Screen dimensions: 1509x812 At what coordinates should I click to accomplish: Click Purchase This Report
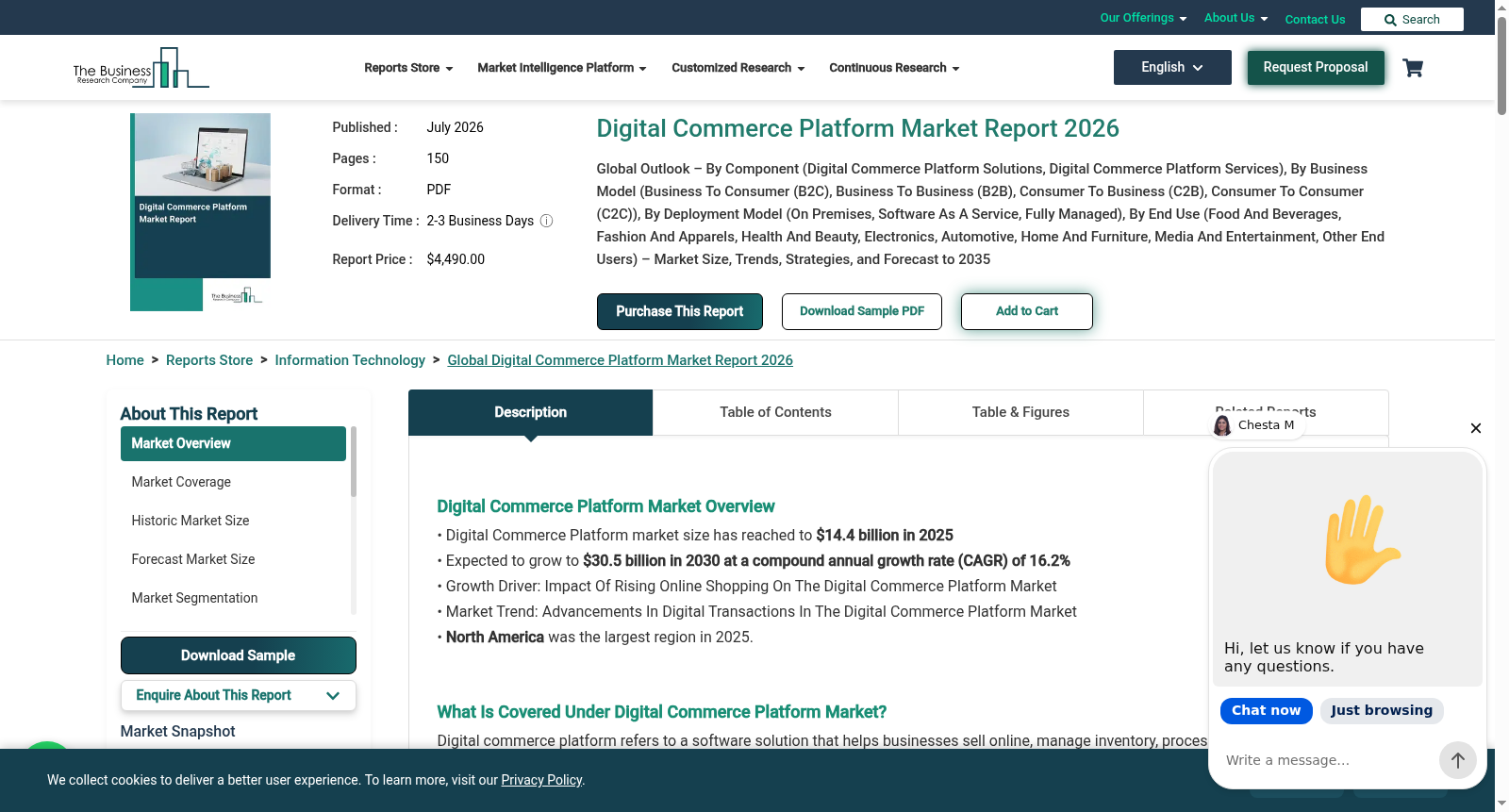[x=680, y=311]
